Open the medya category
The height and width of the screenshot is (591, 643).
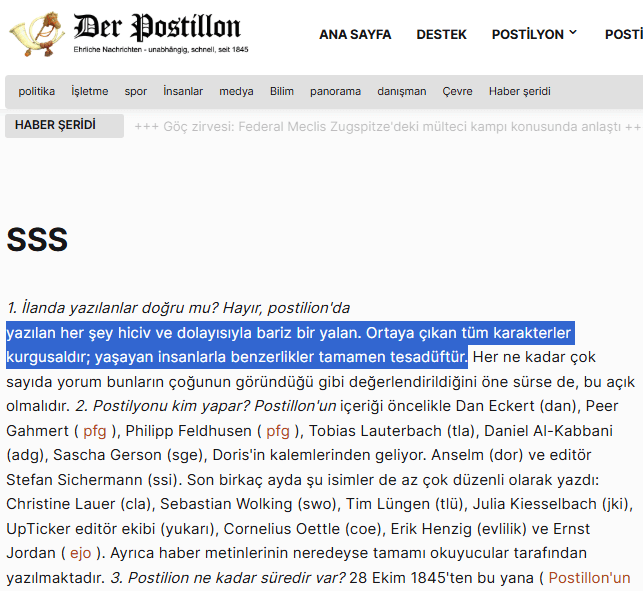click(x=236, y=91)
